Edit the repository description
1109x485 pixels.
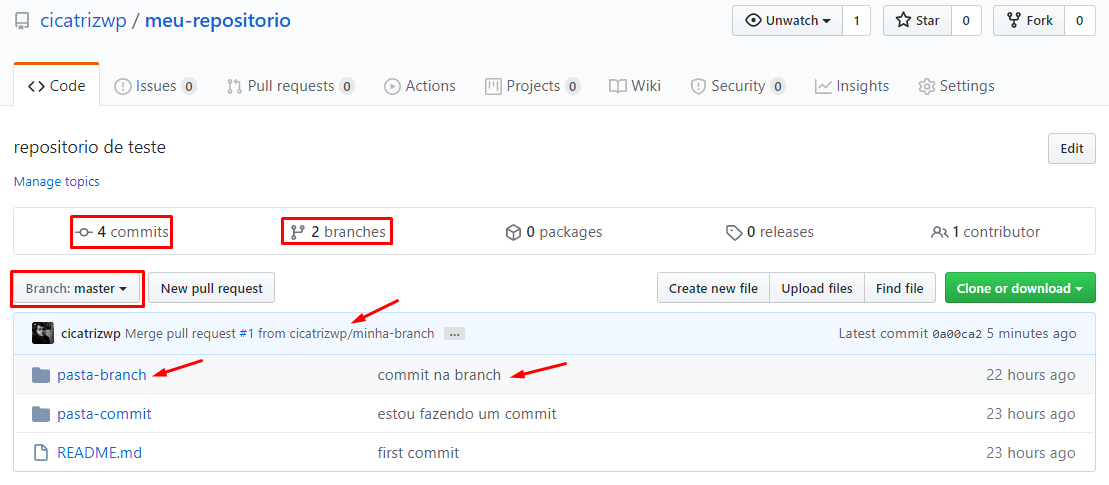click(x=1072, y=148)
